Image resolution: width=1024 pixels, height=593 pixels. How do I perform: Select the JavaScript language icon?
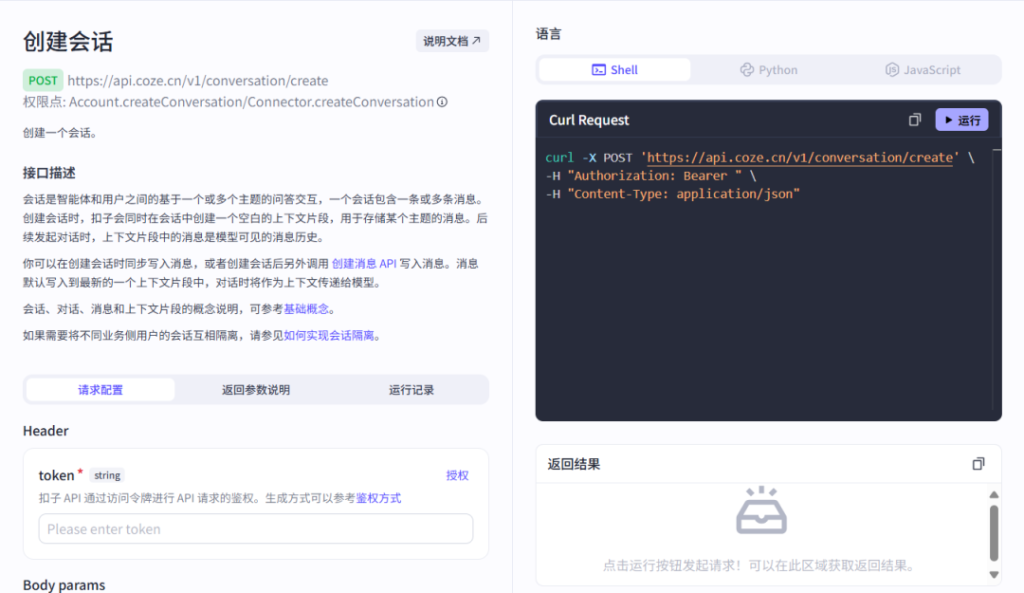(891, 69)
